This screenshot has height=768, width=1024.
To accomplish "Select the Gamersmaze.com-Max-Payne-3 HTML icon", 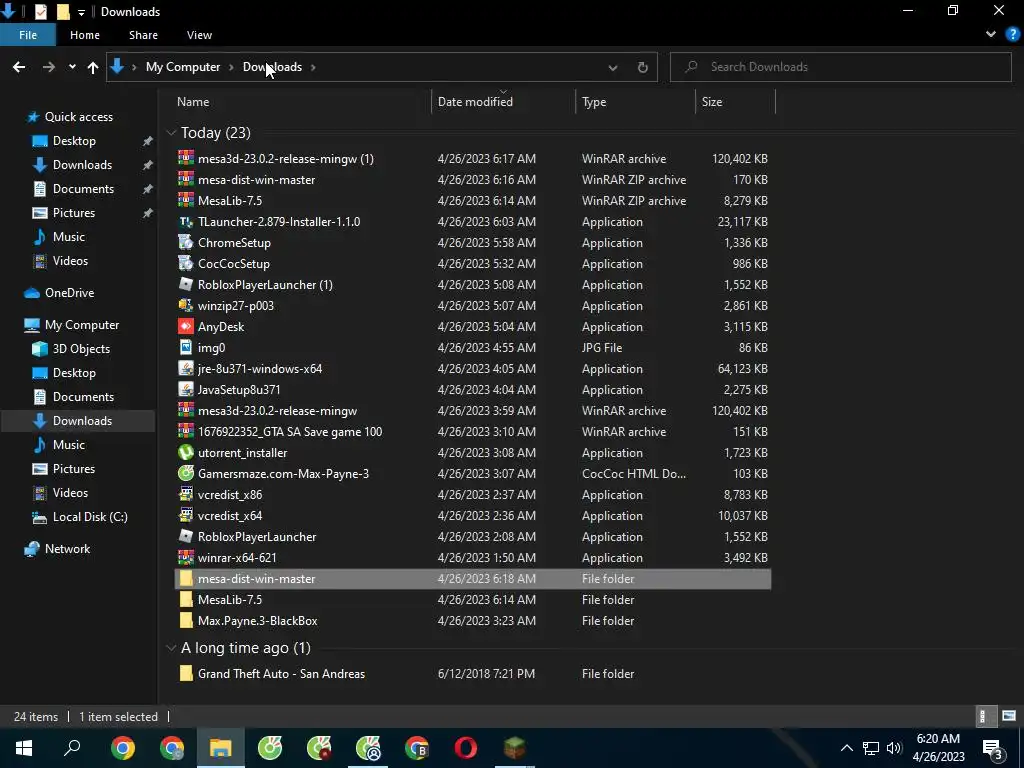I will click(186, 473).
